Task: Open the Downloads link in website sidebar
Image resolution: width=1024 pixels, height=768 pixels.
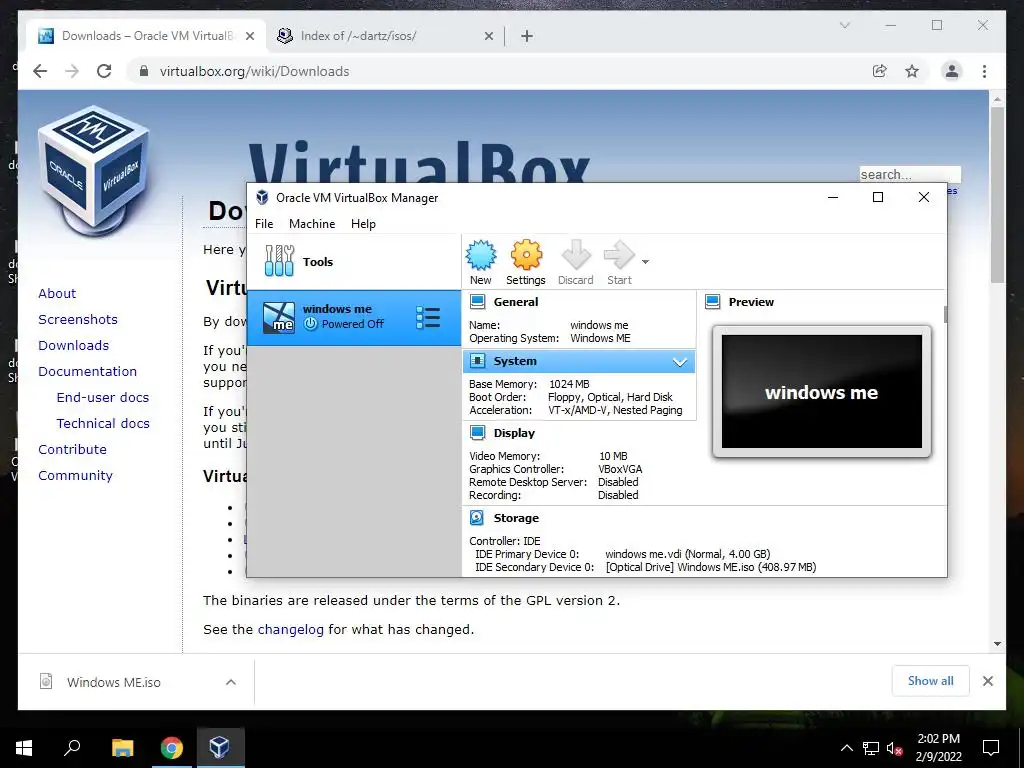Action: click(x=73, y=345)
